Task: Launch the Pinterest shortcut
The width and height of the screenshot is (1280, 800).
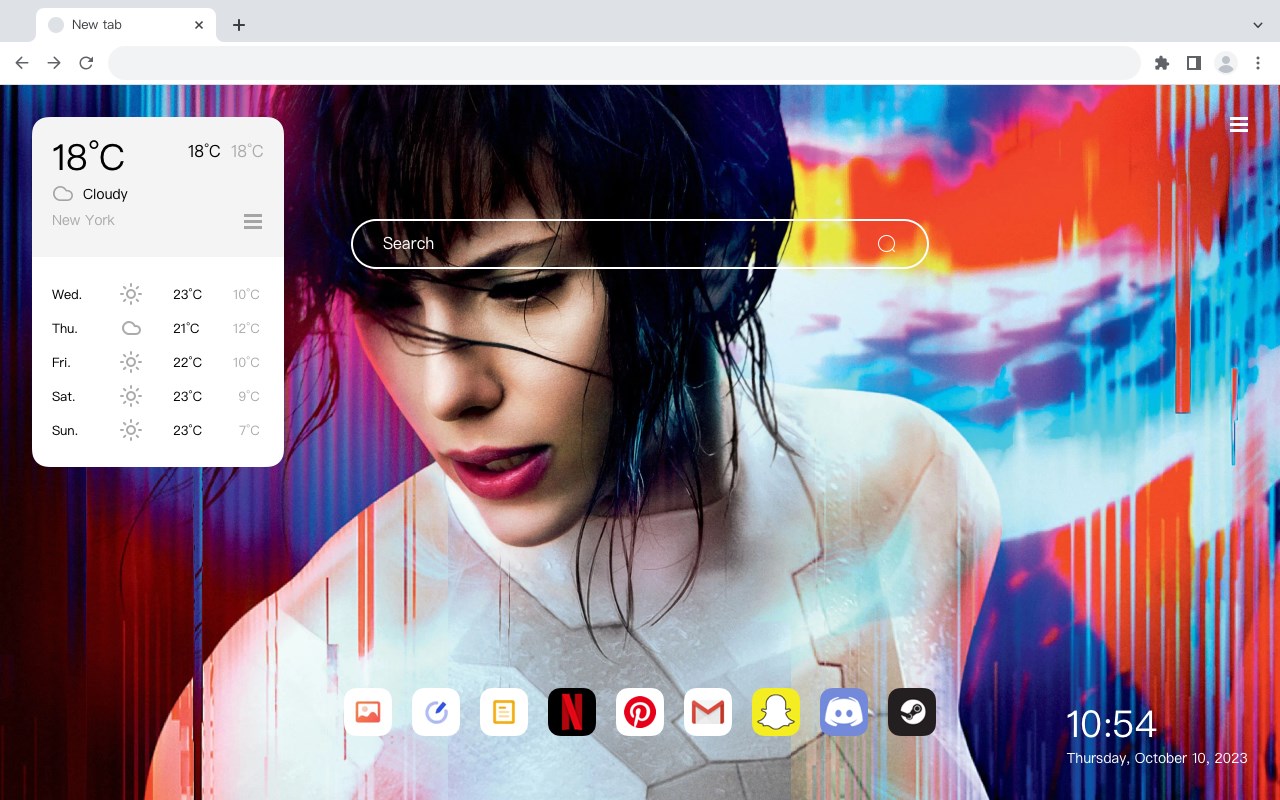Action: (x=640, y=712)
